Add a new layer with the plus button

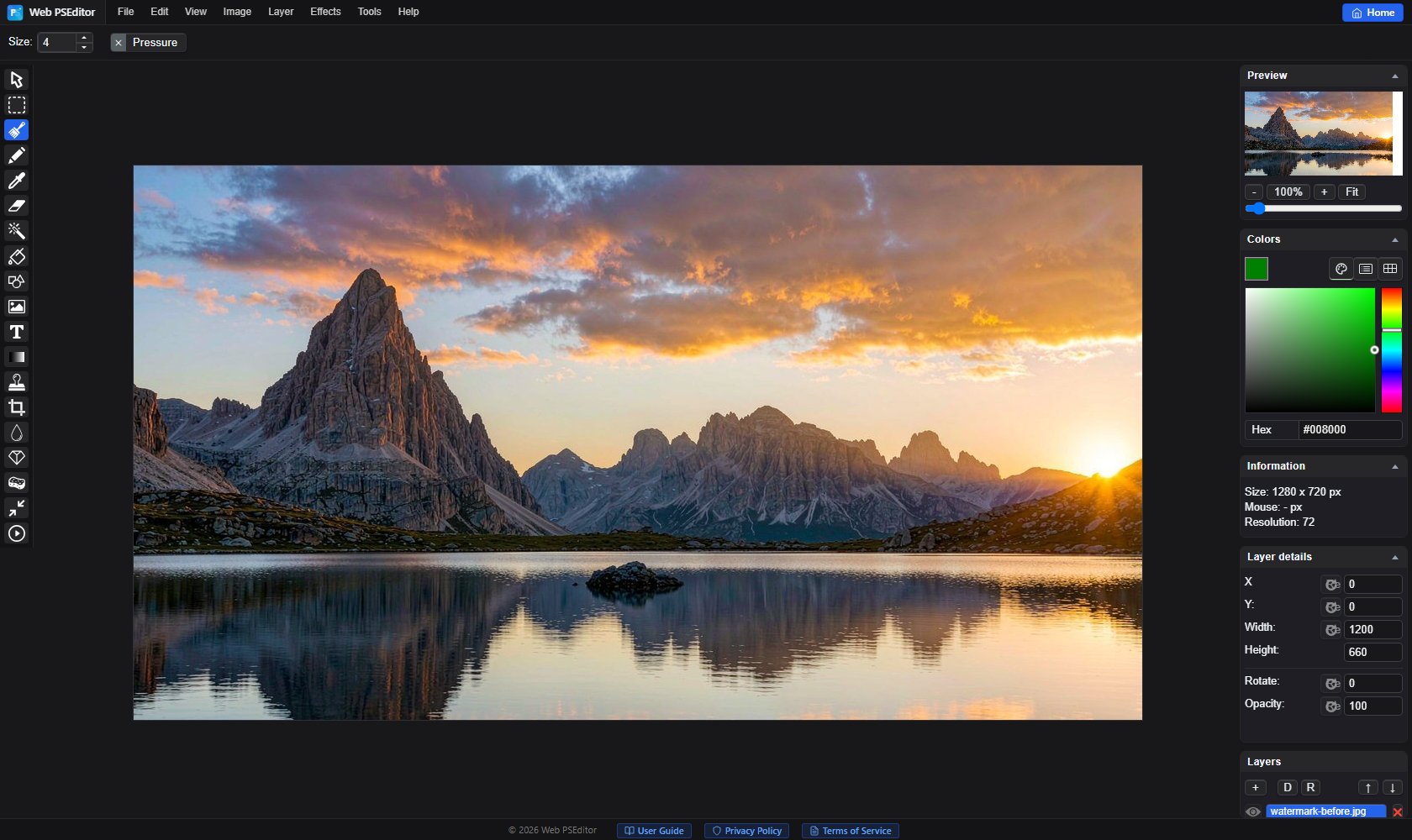1256,787
